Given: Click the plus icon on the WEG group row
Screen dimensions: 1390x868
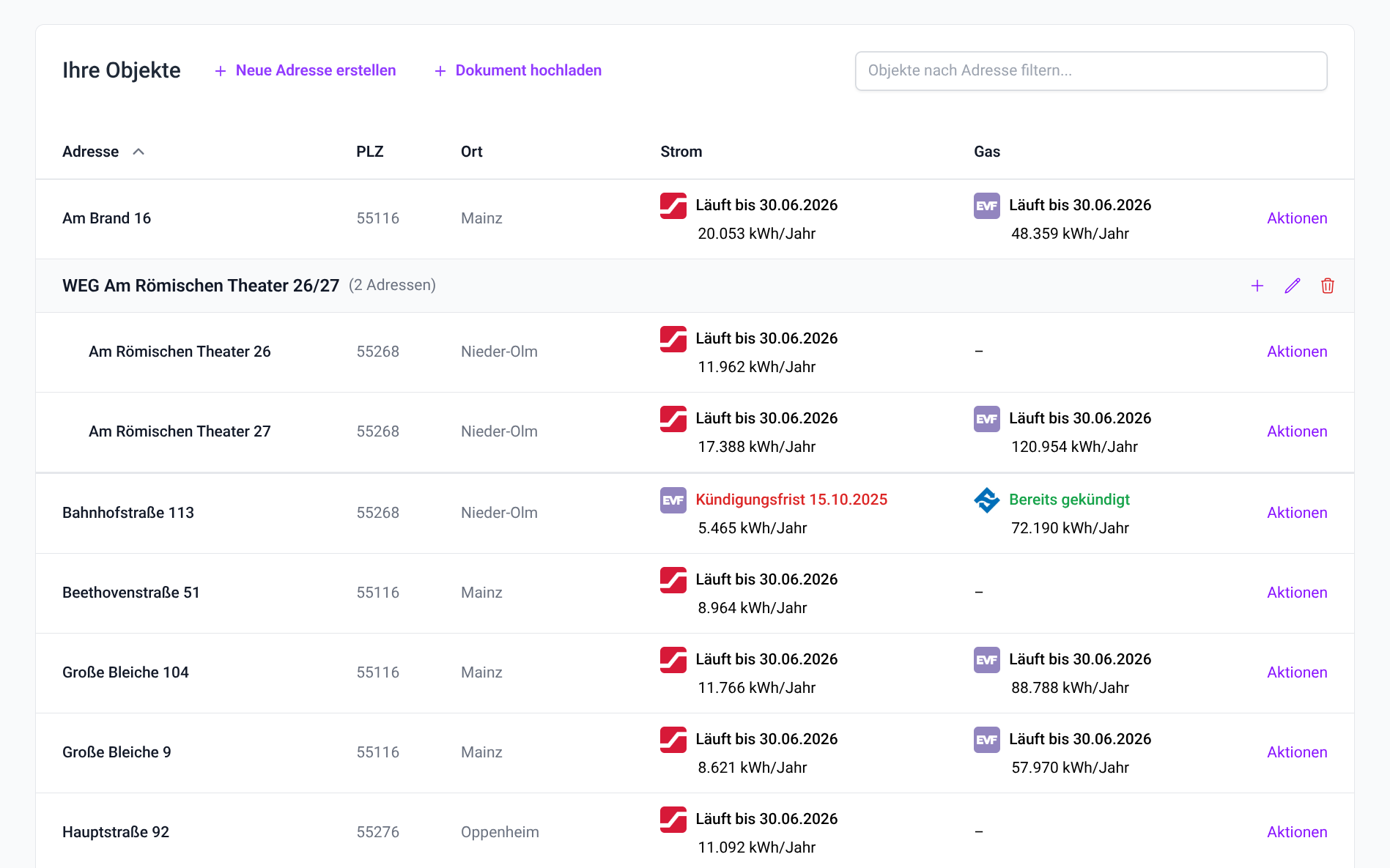Looking at the screenshot, I should point(1257,286).
